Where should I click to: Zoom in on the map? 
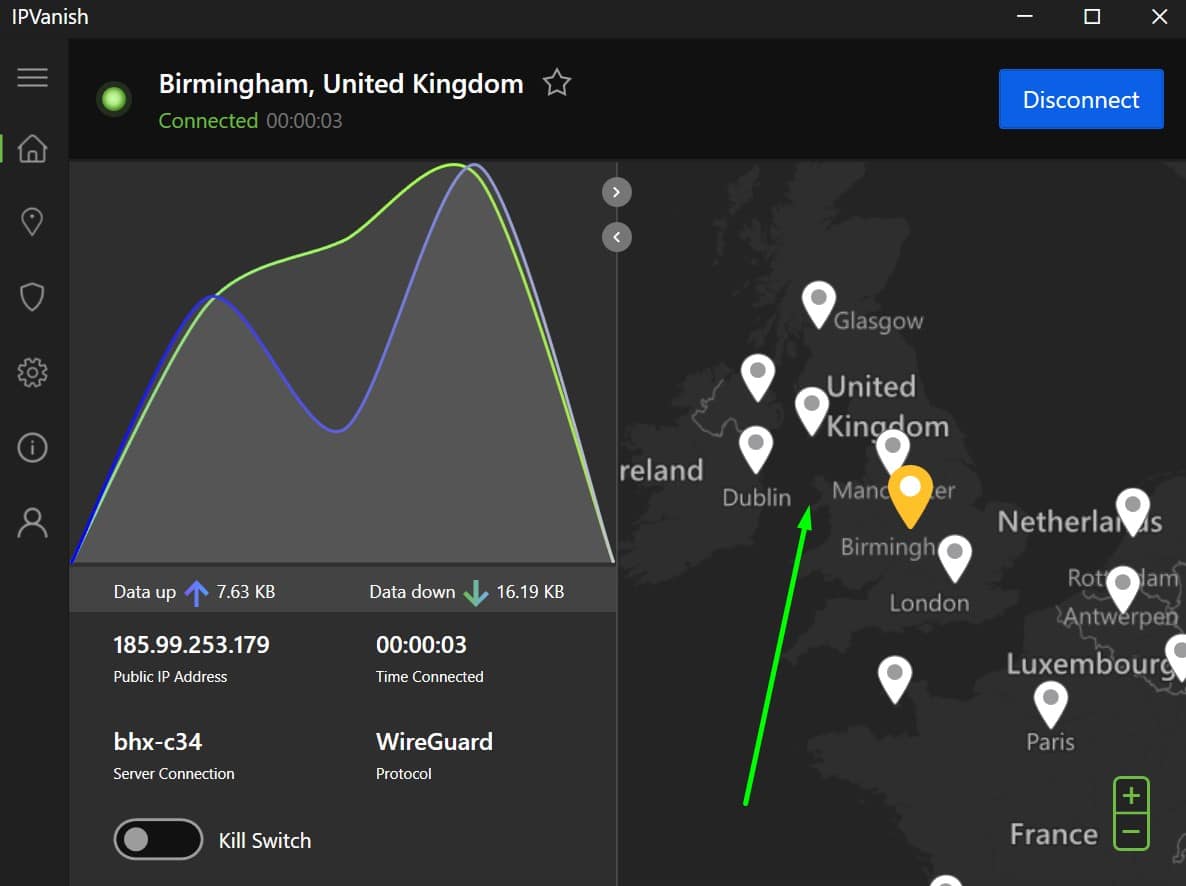[x=1132, y=795]
